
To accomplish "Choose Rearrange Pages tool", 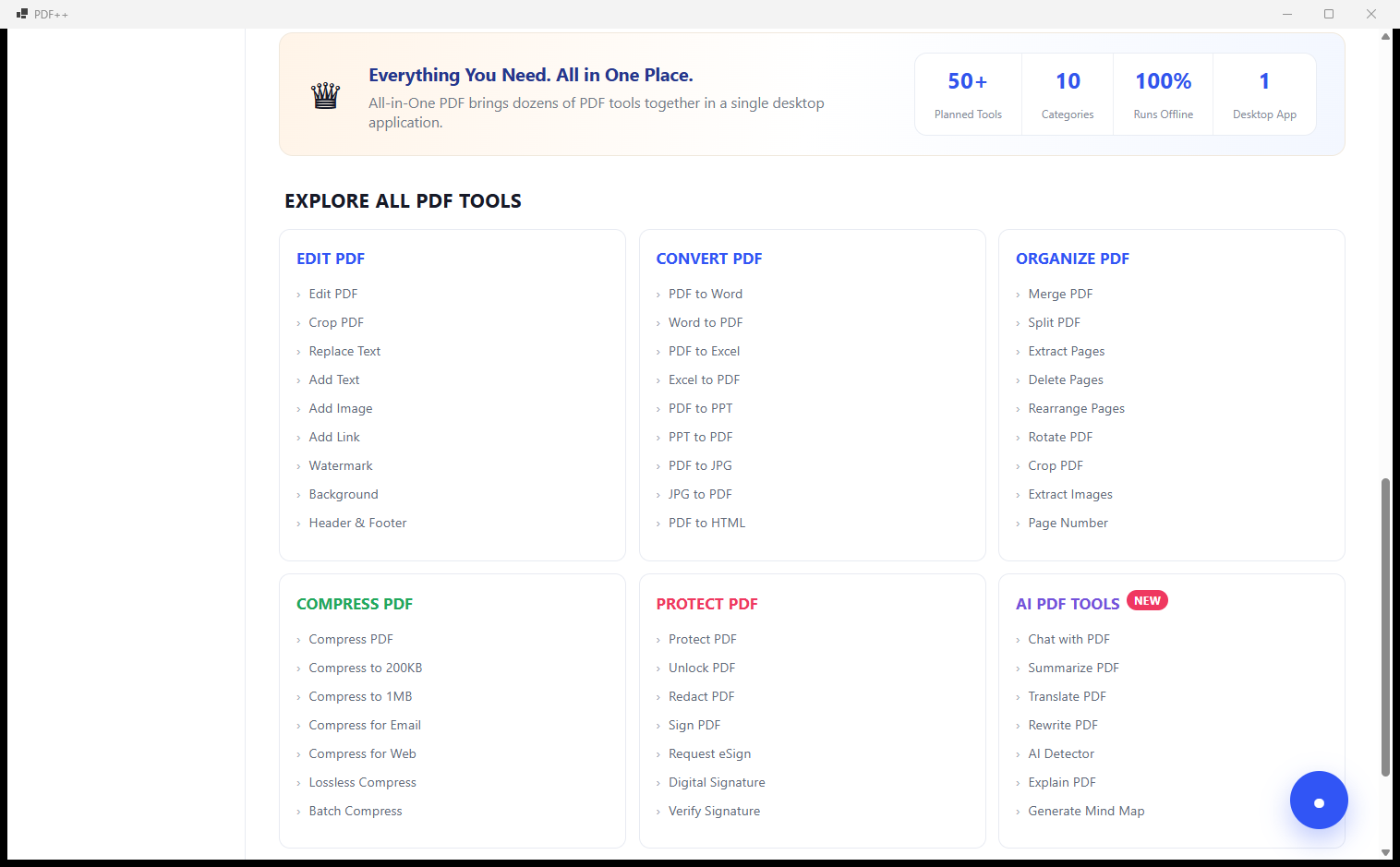I will pyautogui.click(x=1077, y=408).
